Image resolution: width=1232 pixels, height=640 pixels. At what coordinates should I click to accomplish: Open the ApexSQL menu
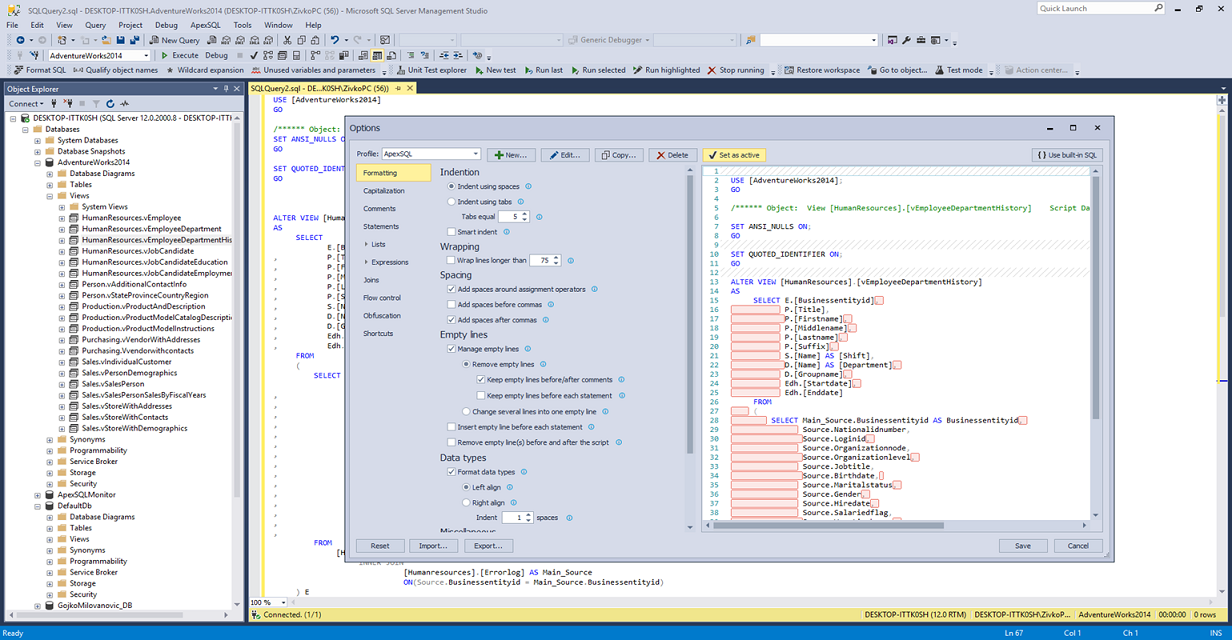point(205,25)
